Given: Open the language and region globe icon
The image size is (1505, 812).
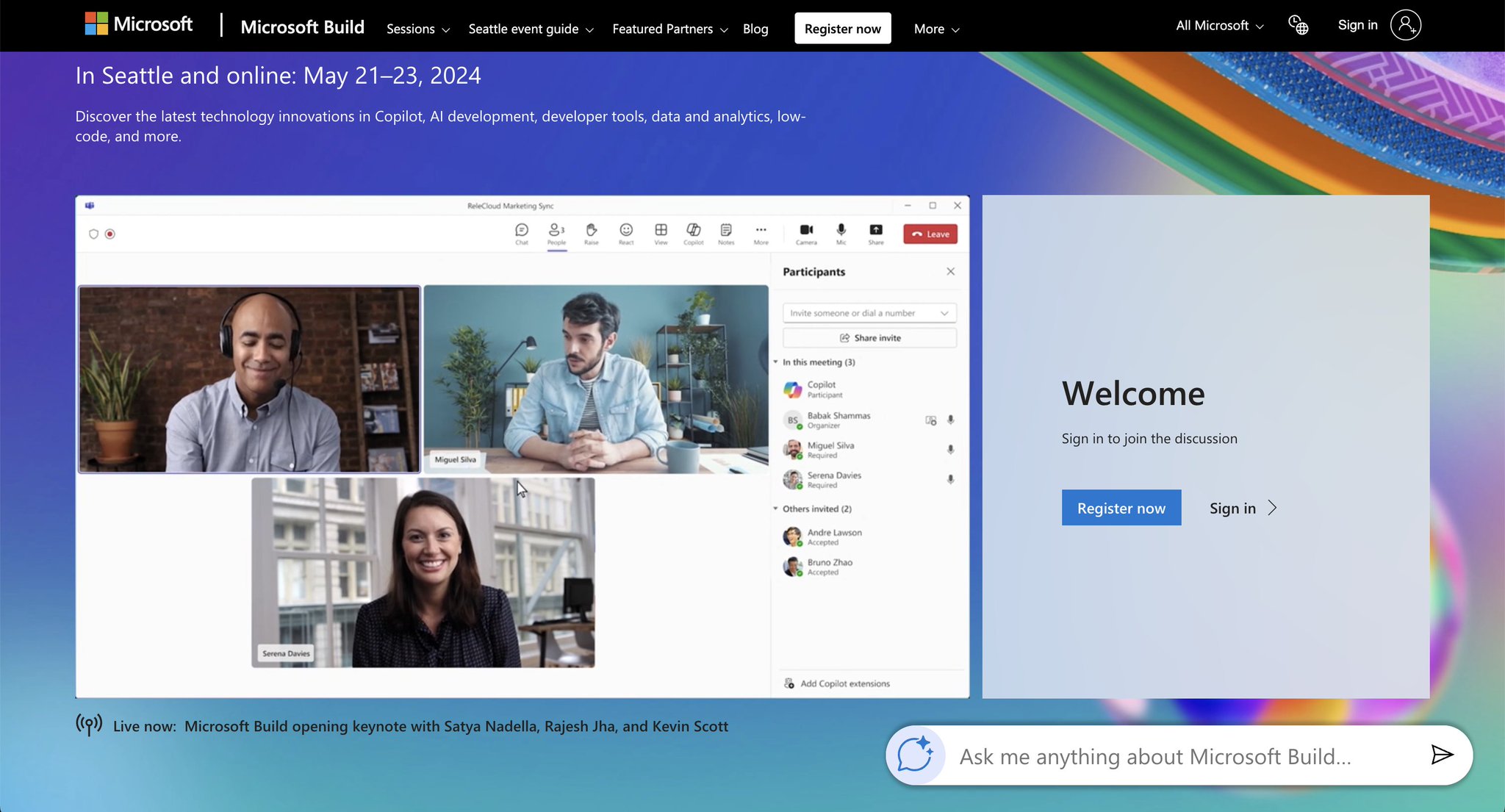Looking at the screenshot, I should coord(1299,26).
